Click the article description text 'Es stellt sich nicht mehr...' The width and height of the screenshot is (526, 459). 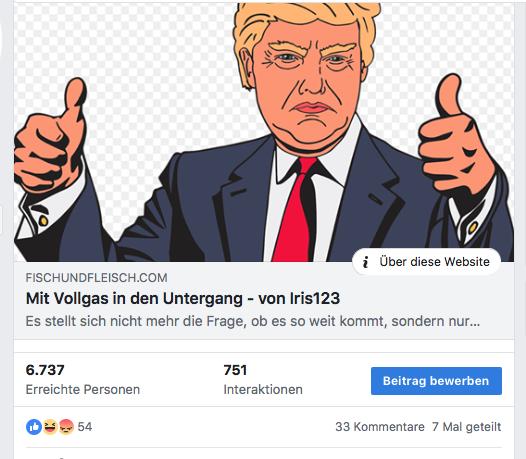point(253,321)
